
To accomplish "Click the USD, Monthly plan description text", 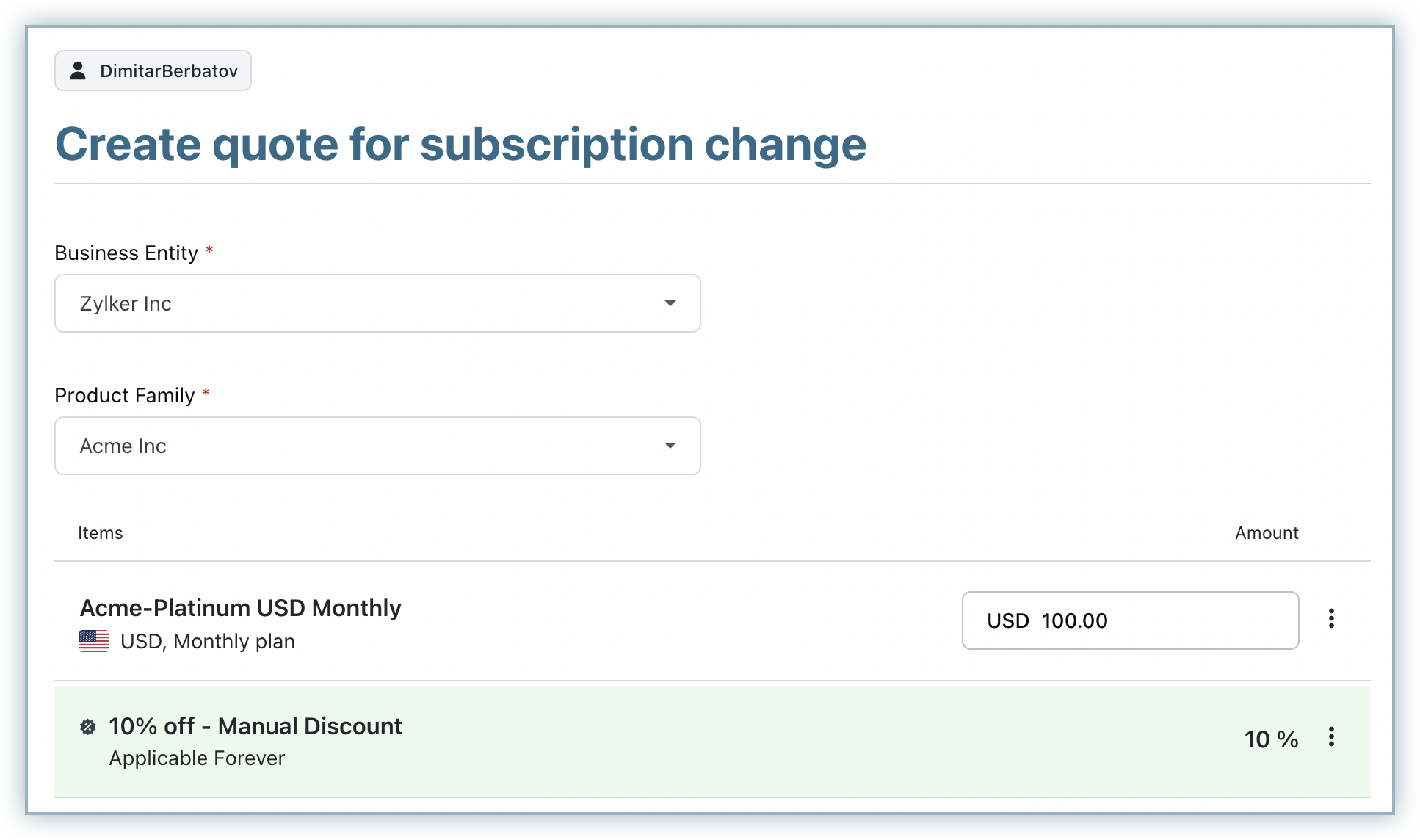I will click(208, 642).
